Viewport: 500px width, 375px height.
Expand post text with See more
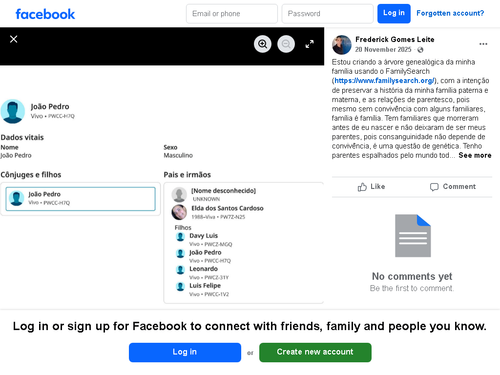click(475, 155)
